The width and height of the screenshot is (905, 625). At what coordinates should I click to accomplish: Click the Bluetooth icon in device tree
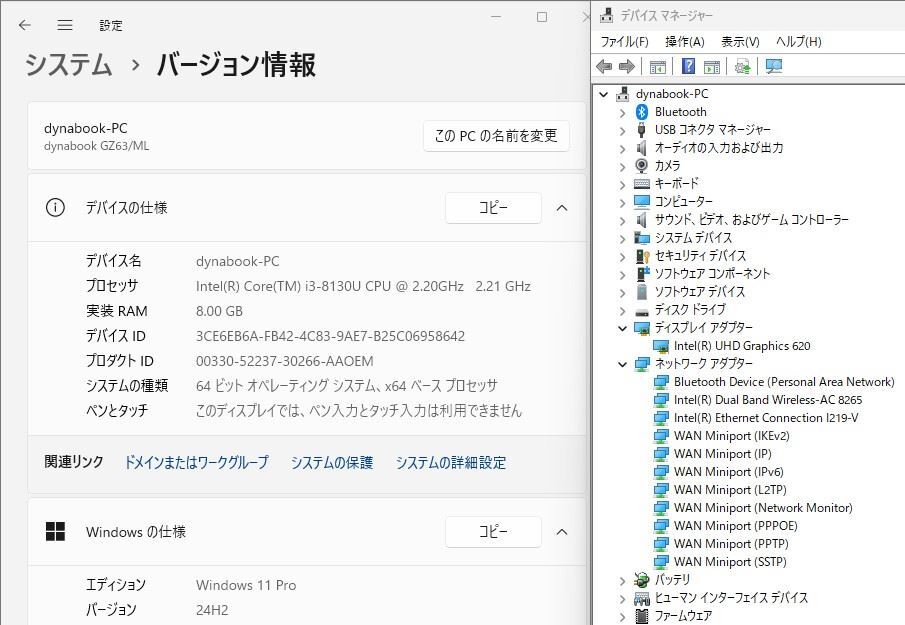point(642,111)
